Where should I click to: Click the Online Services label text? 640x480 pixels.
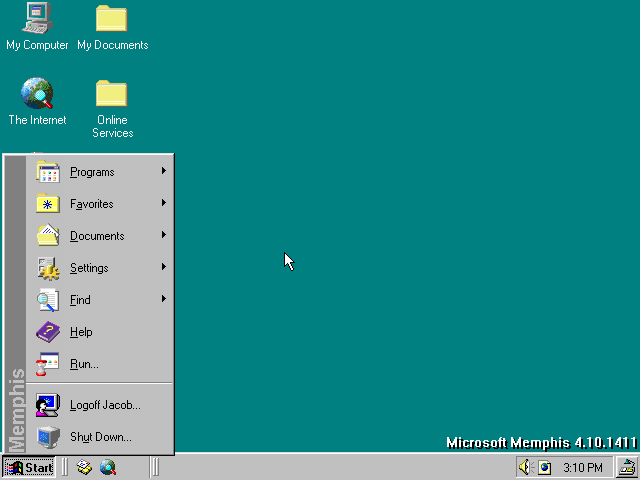pos(112,127)
